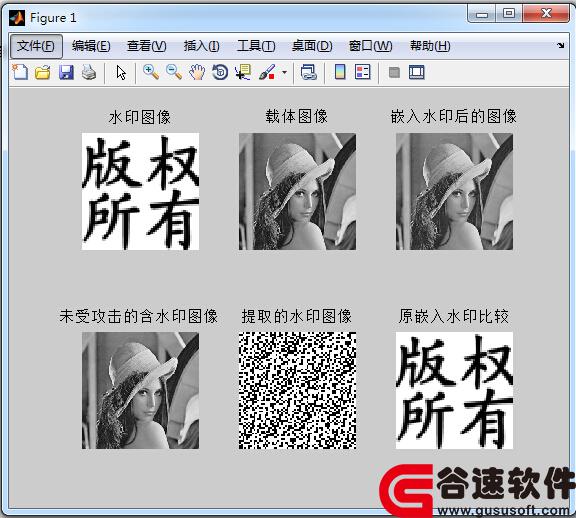The height and width of the screenshot is (518, 576).
Task: Open the 文件(F) menu
Action: point(36,46)
